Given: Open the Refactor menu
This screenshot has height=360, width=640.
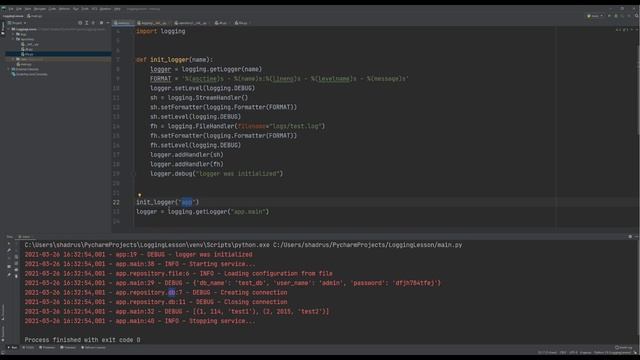Looking at the screenshot, I should point(64,9).
